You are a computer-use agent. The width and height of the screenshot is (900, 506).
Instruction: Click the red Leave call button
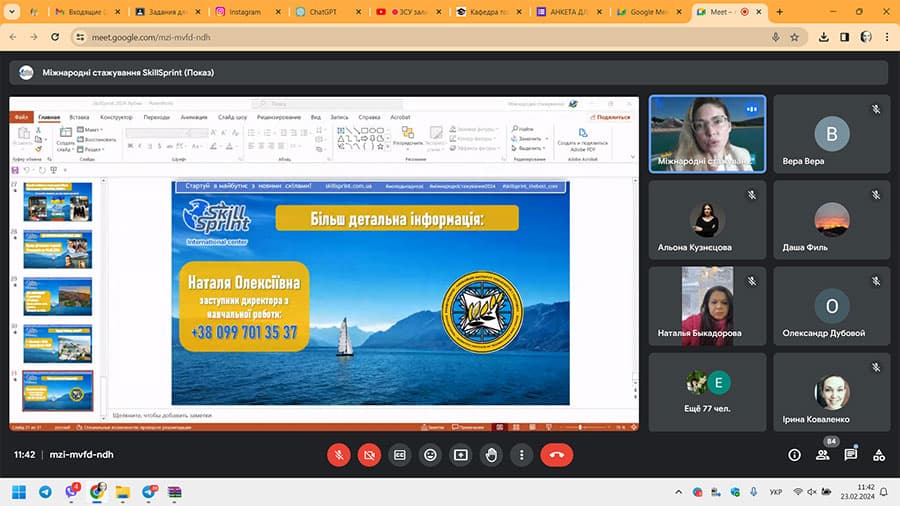[556, 454]
